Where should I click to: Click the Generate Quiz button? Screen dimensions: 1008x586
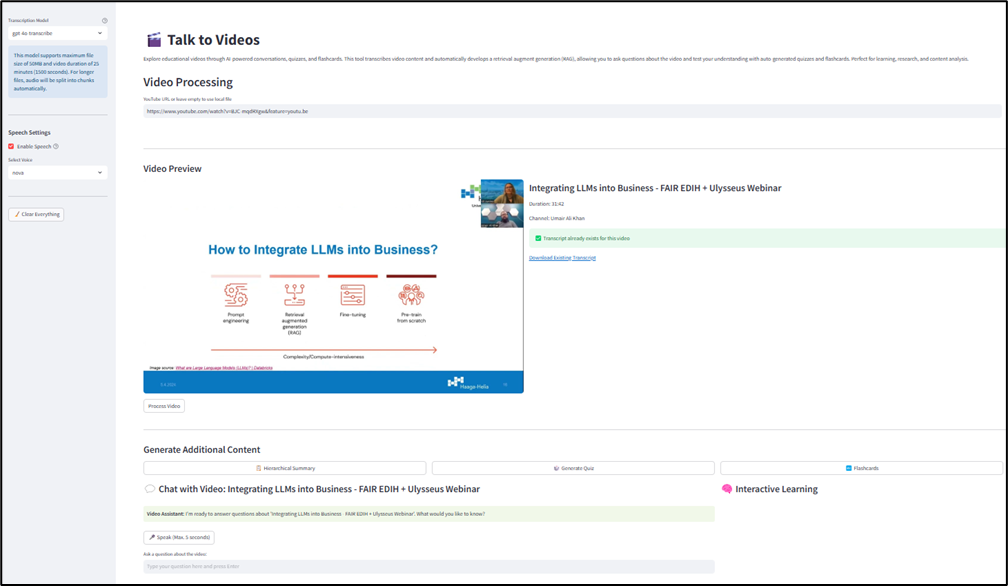573,468
